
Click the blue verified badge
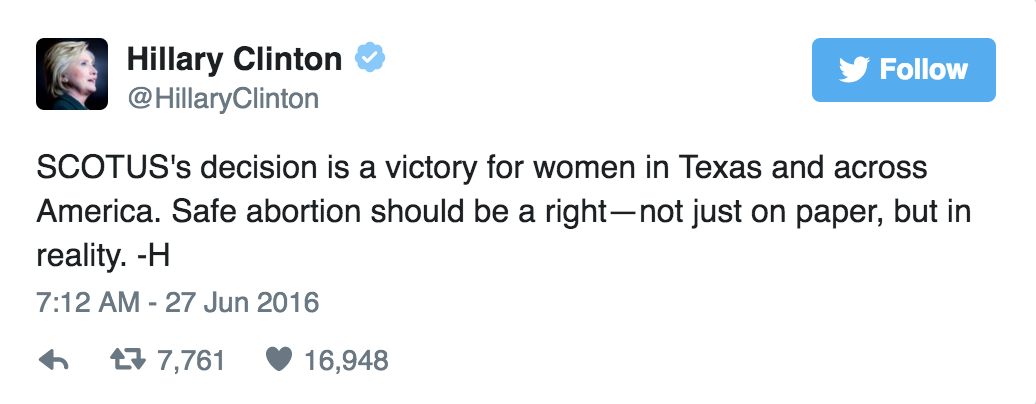370,60
